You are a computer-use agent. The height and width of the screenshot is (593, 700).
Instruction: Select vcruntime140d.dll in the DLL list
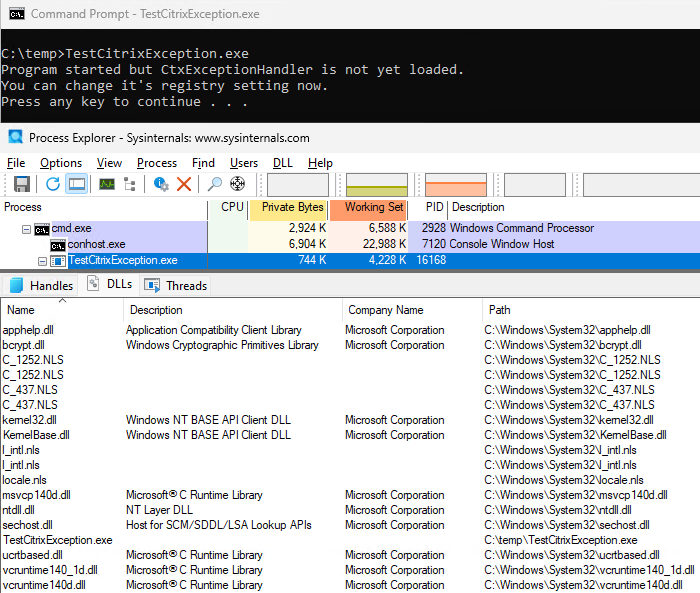tap(44, 585)
